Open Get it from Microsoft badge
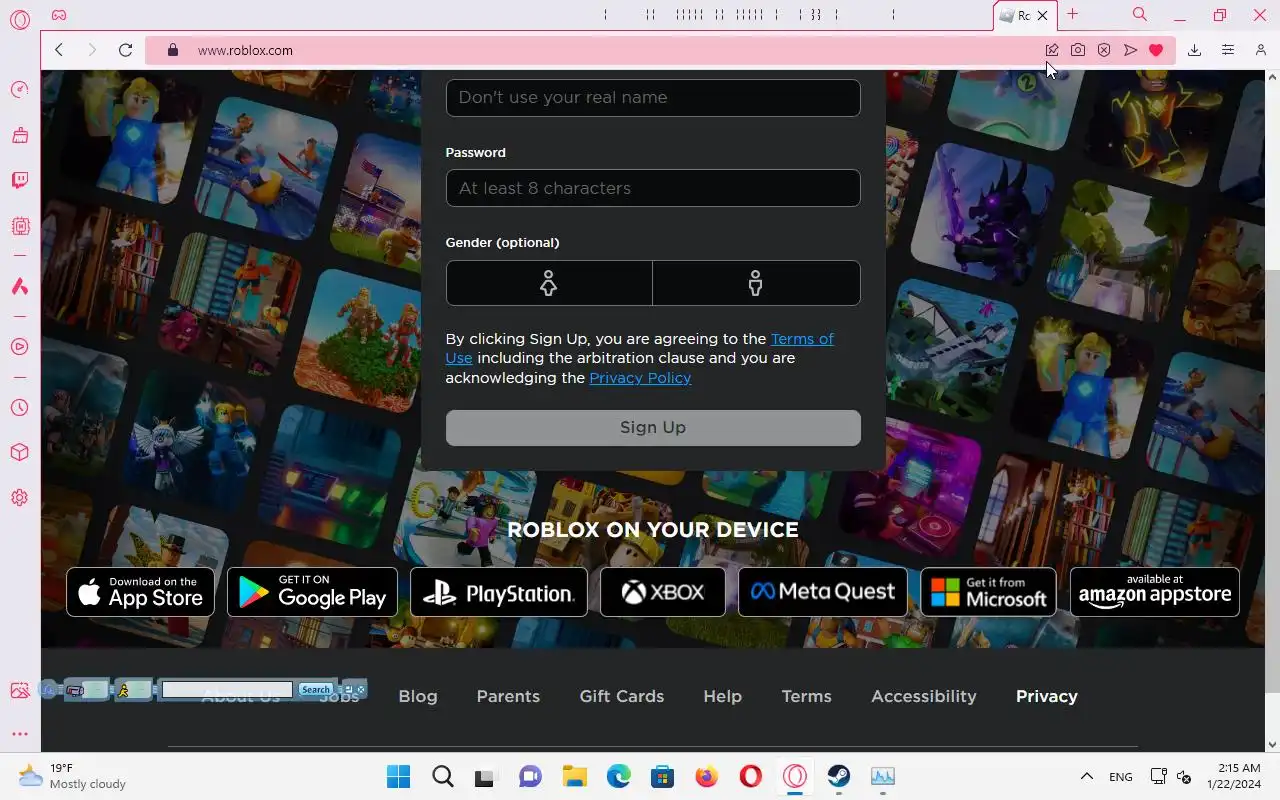Screen dimensions: 1280x800 coord(988,592)
